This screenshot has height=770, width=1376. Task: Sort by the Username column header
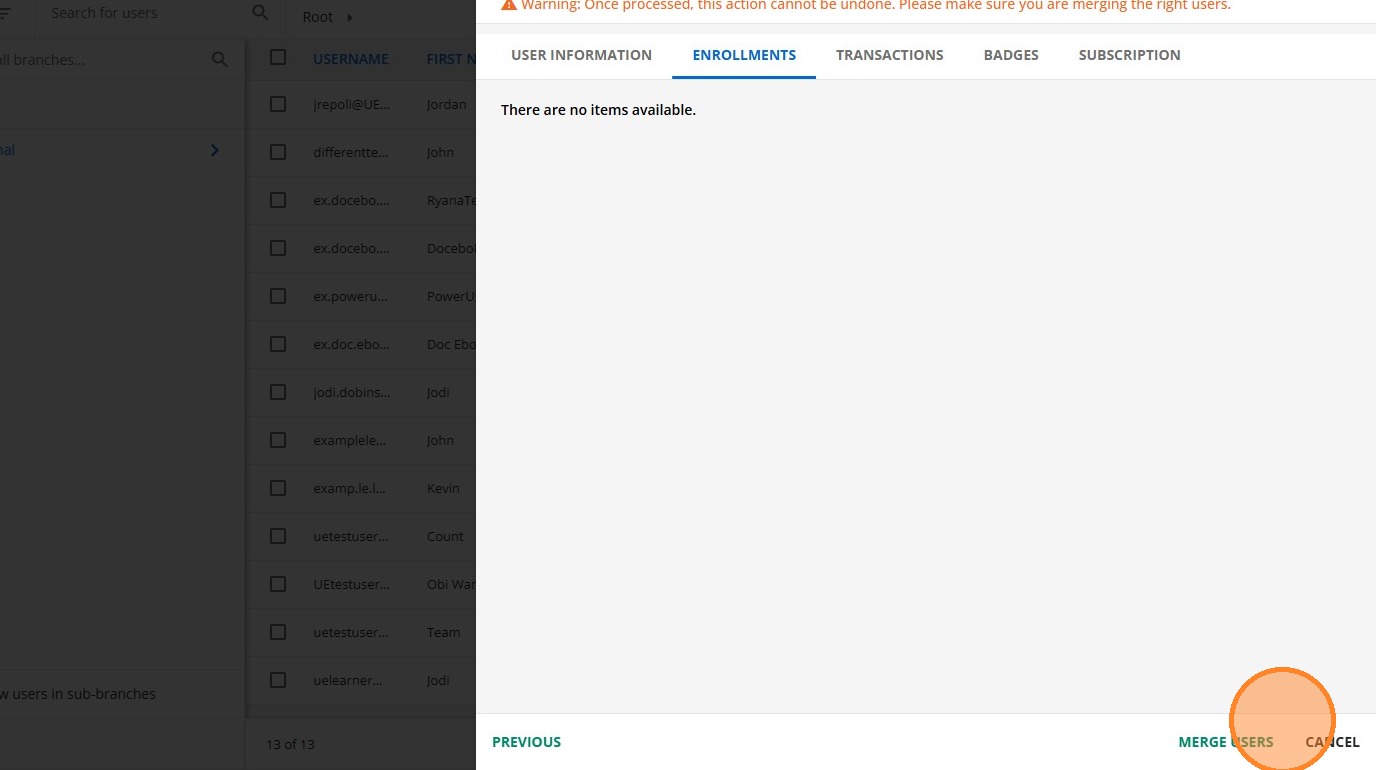(350, 59)
